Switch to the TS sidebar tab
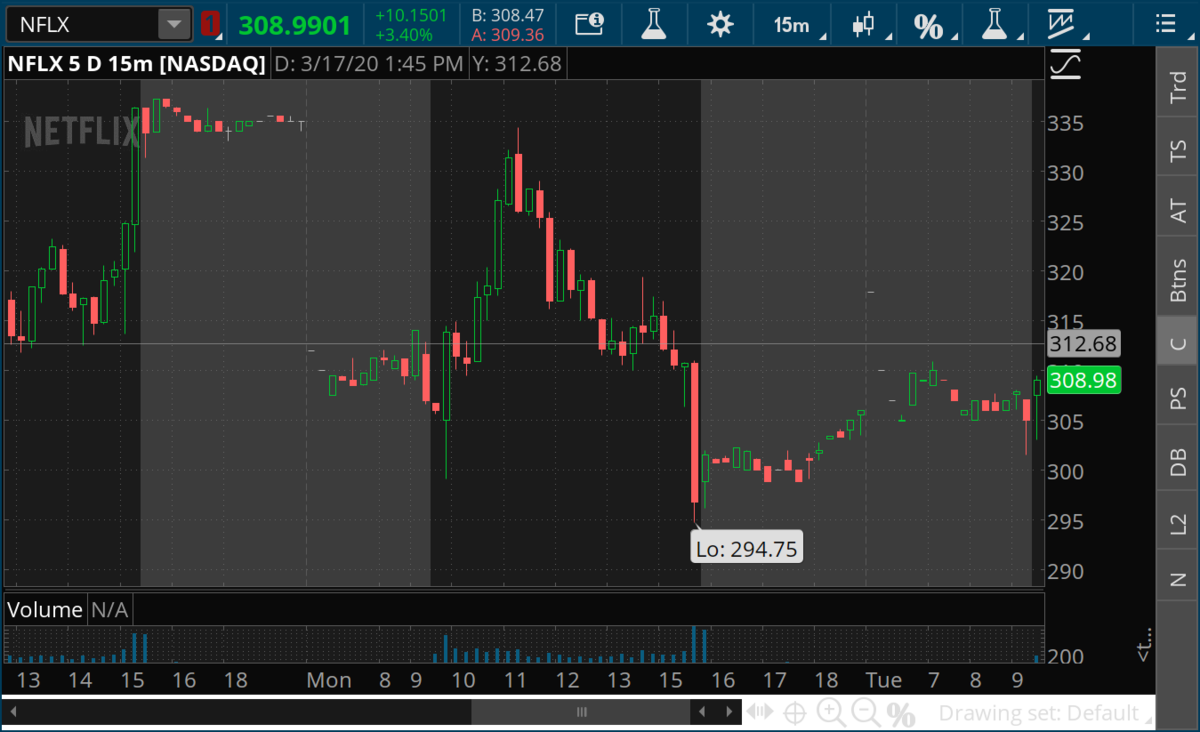 tap(1178, 152)
